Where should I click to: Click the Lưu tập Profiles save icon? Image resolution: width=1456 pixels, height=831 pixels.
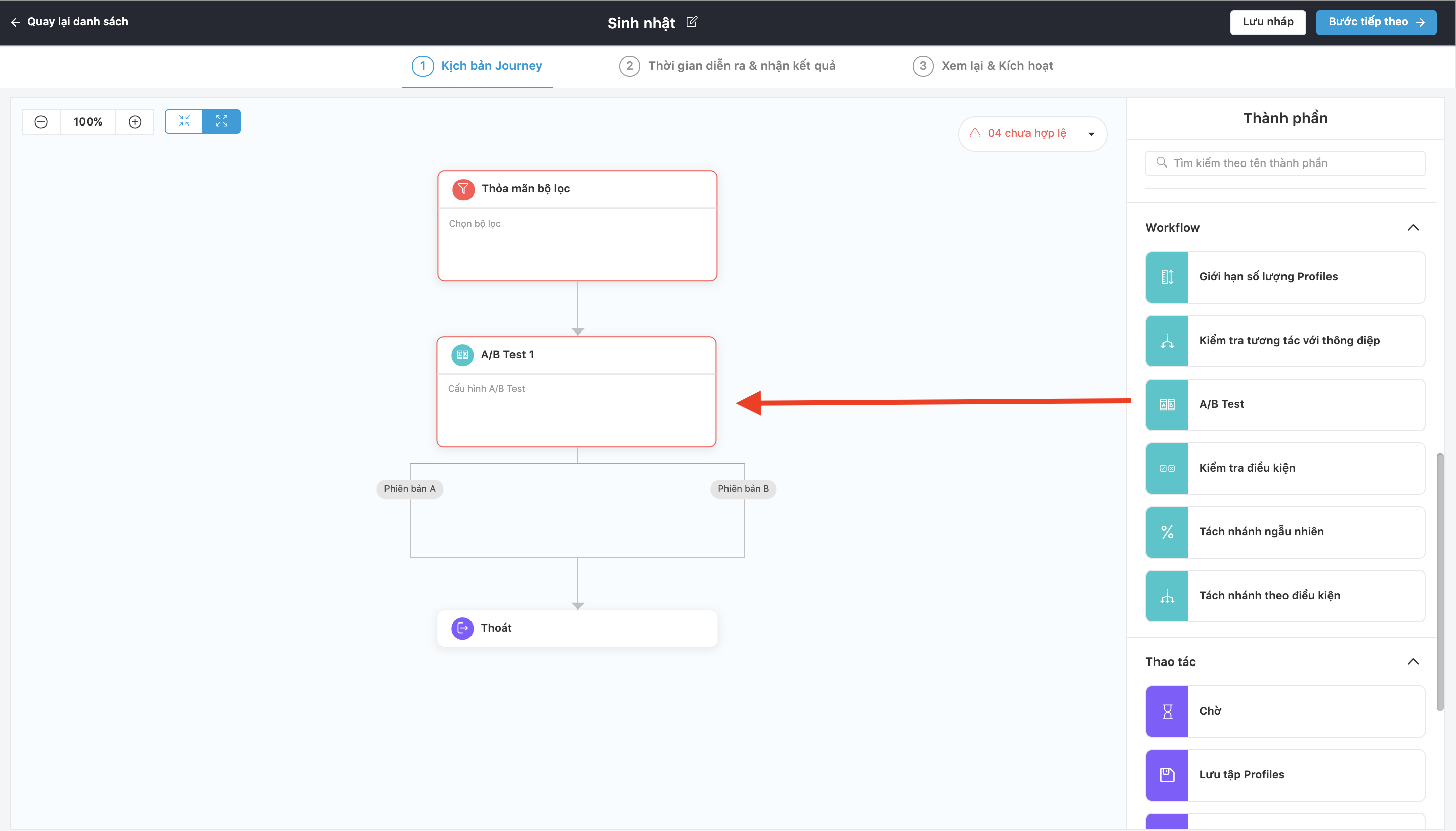pos(1167,775)
